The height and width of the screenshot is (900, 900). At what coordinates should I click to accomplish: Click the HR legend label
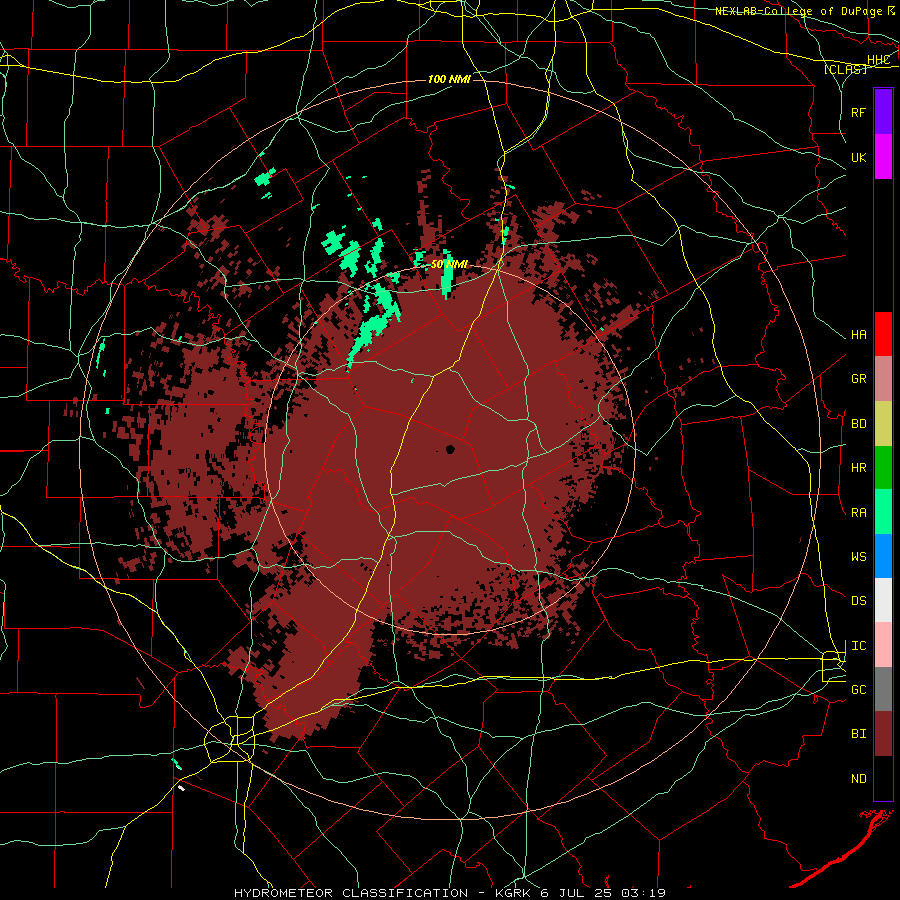pyautogui.click(x=858, y=468)
